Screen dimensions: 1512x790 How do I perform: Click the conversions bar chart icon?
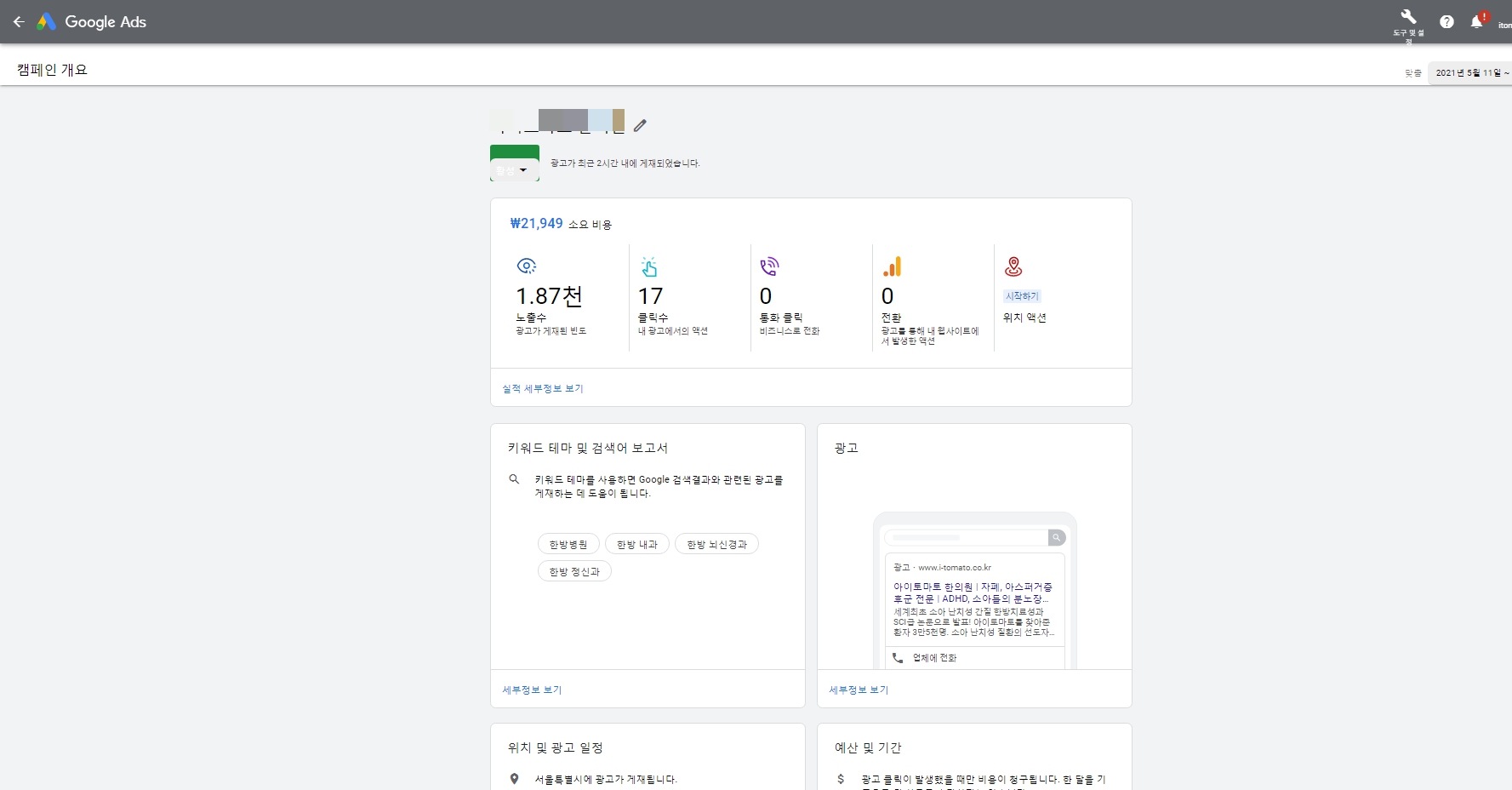coord(892,266)
